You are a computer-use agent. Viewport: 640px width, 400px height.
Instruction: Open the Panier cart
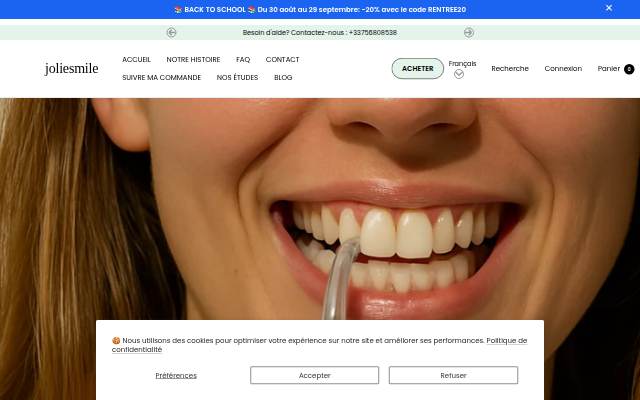(609, 69)
